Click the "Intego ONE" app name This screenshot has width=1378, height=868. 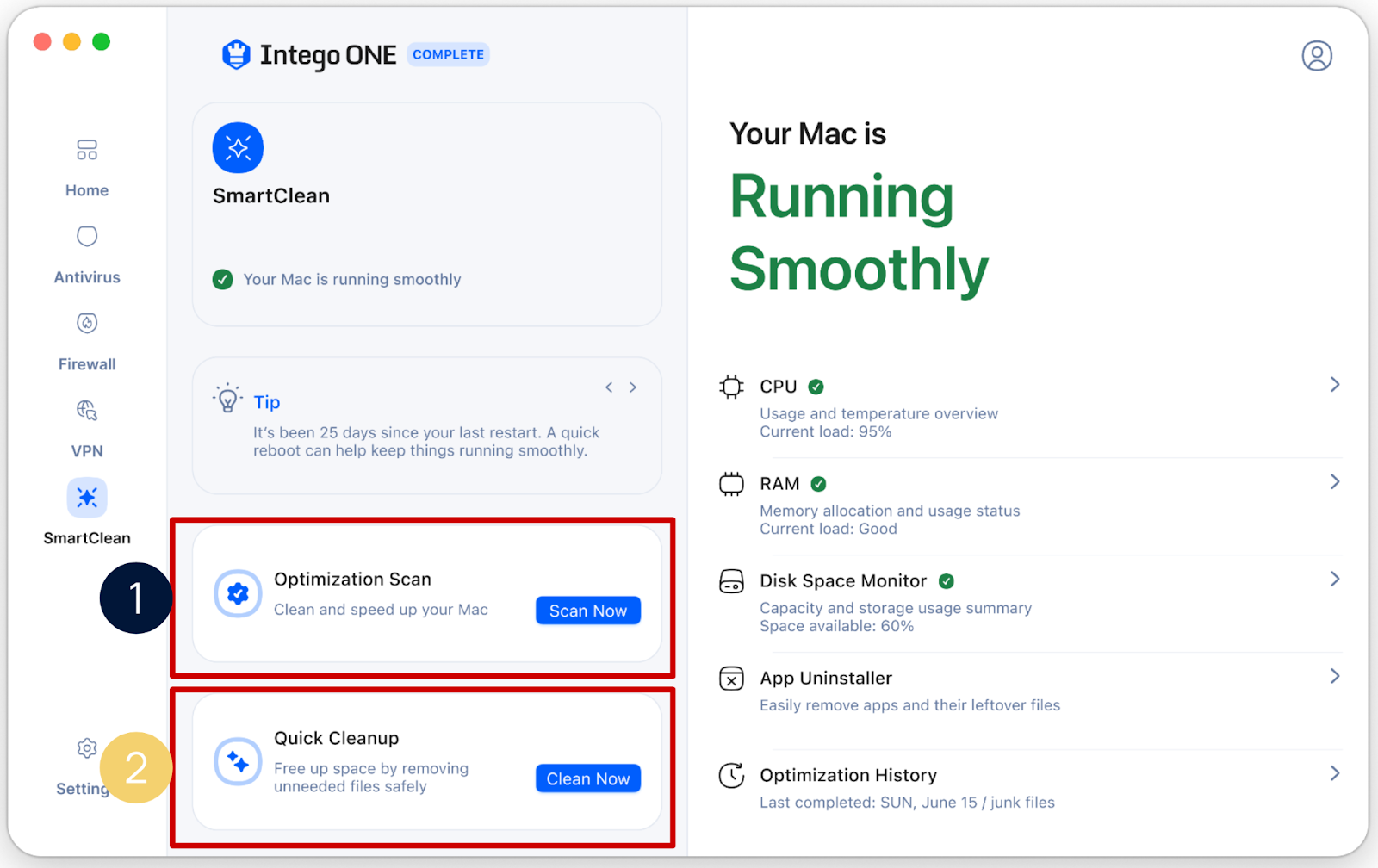pyautogui.click(x=328, y=55)
